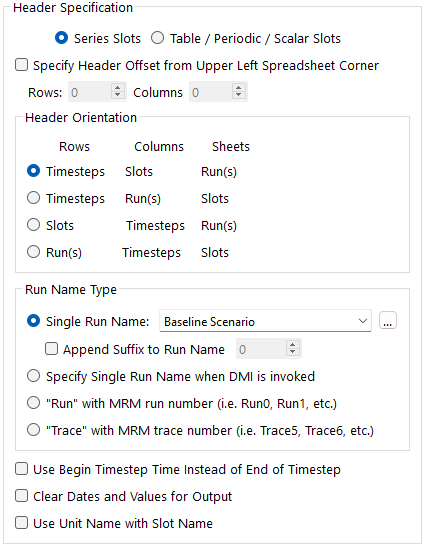Decrease the Columns offset spinner value
The height and width of the screenshot is (548, 426).
[239, 95]
